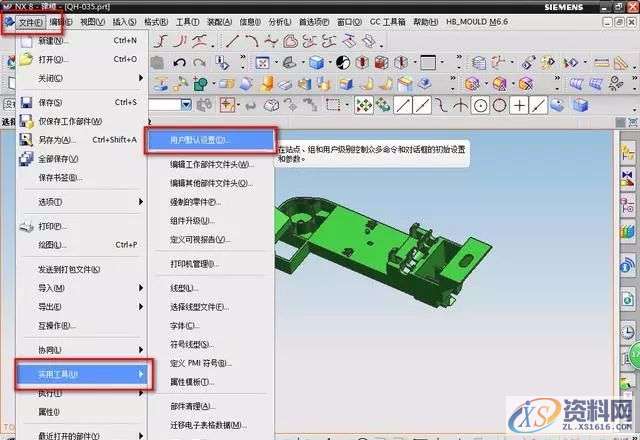Choose 打印机管理(I) entry

[x=211, y=264]
